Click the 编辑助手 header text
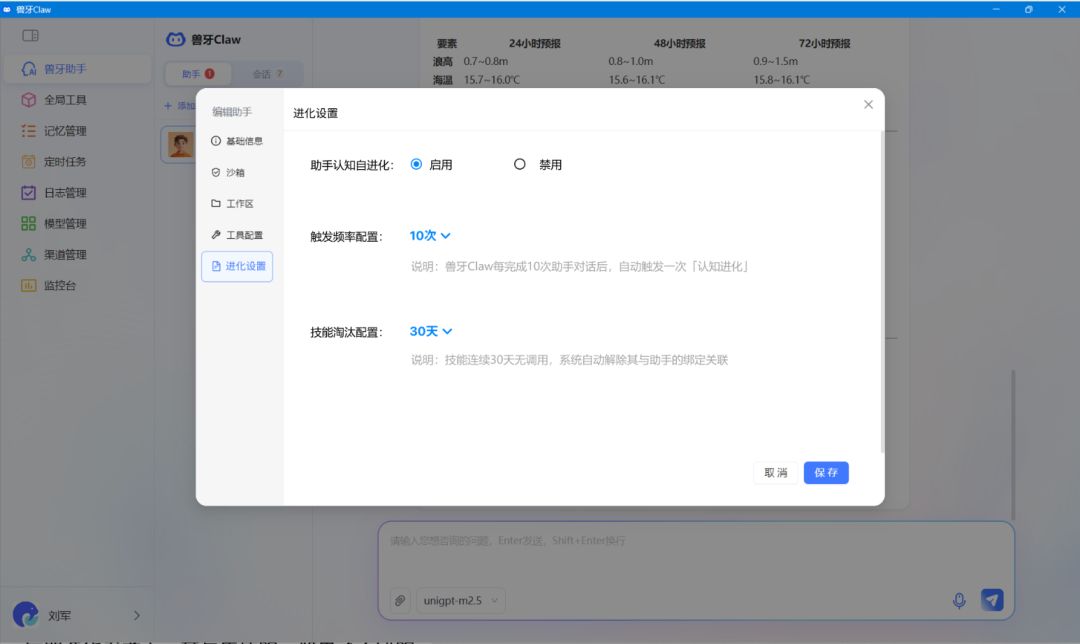 coord(231,112)
